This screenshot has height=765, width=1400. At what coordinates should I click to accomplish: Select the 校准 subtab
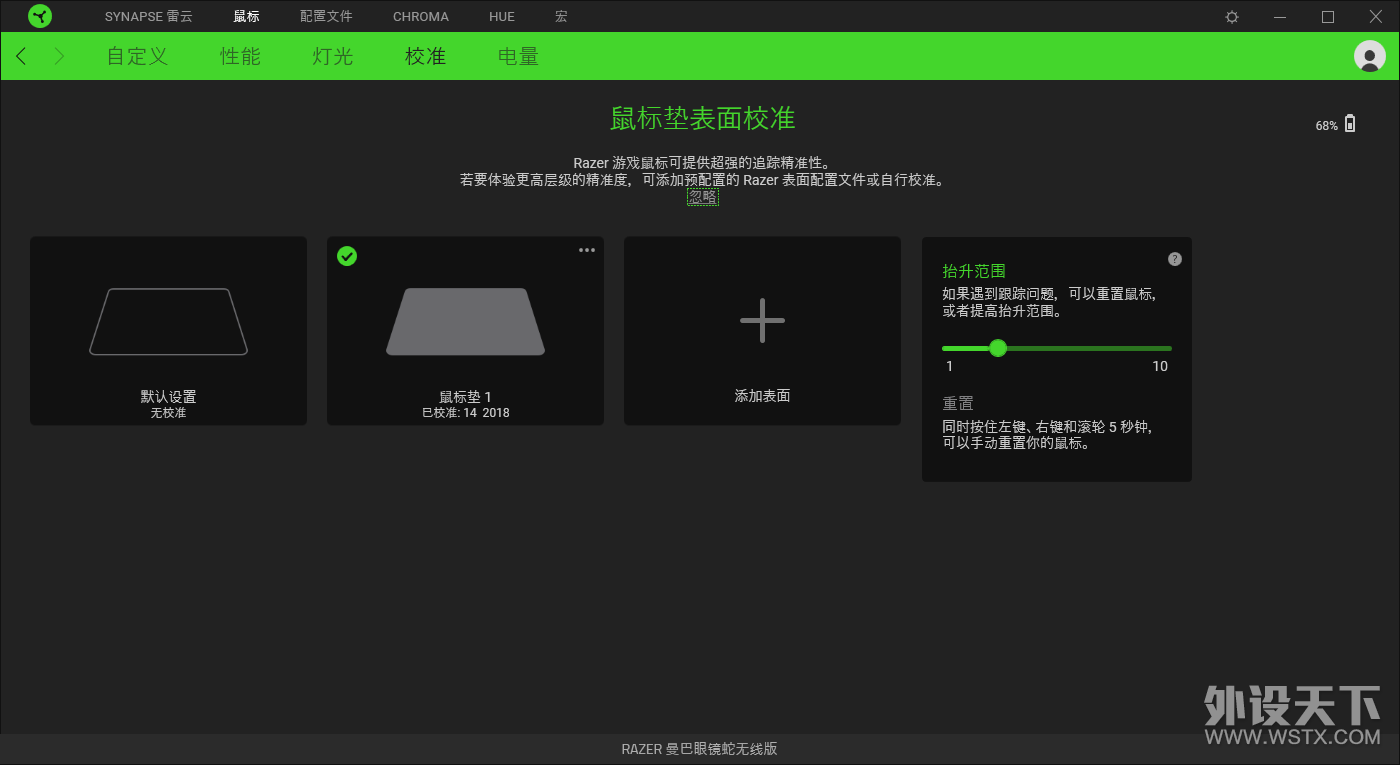pos(425,56)
